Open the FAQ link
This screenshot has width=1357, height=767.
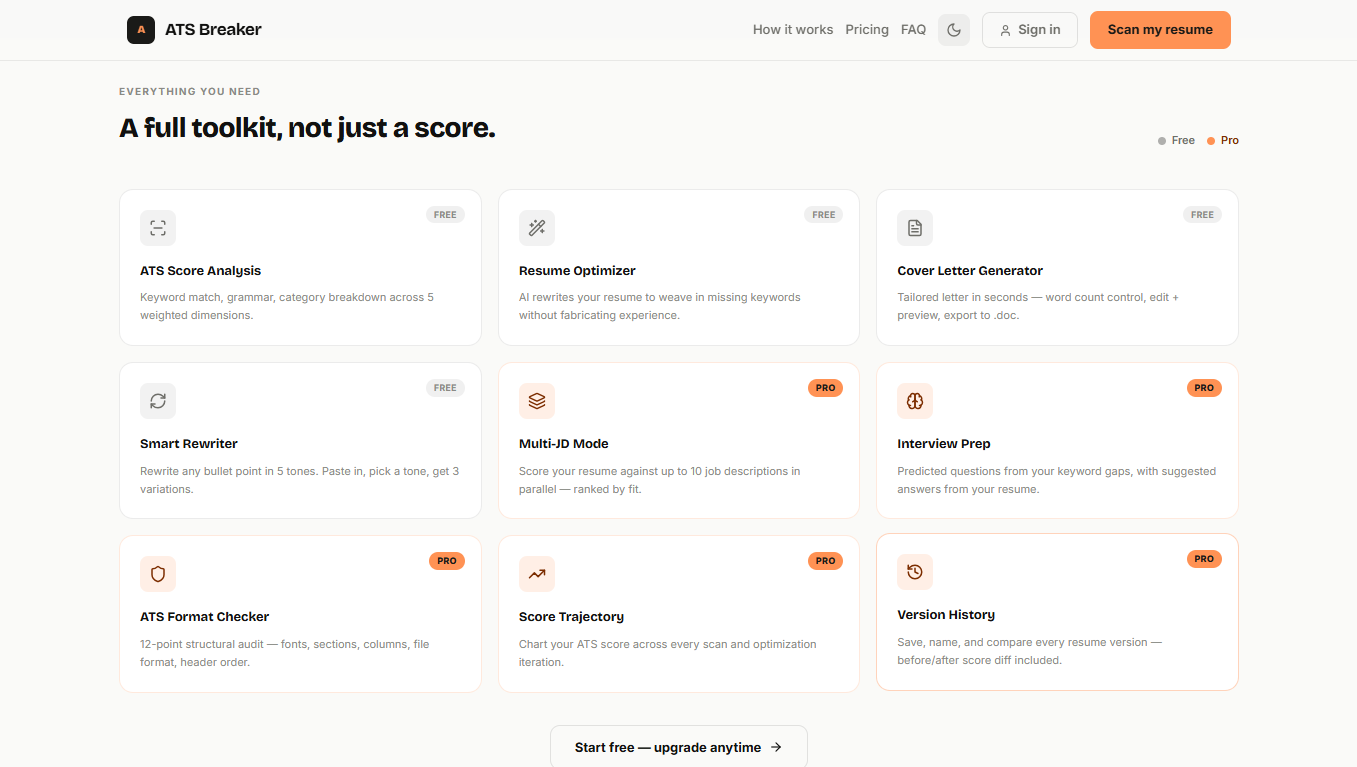coord(913,30)
